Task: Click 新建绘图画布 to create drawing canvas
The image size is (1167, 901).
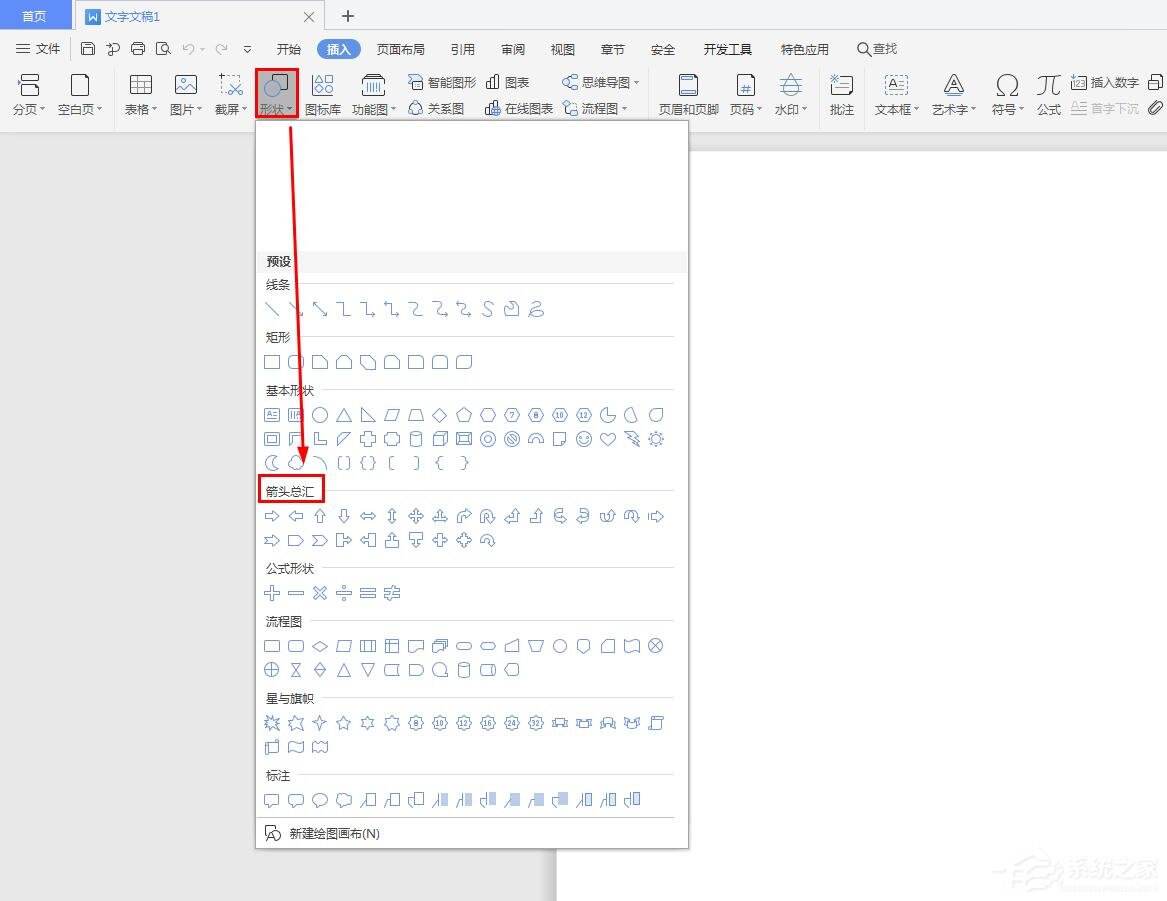Action: pos(332,832)
